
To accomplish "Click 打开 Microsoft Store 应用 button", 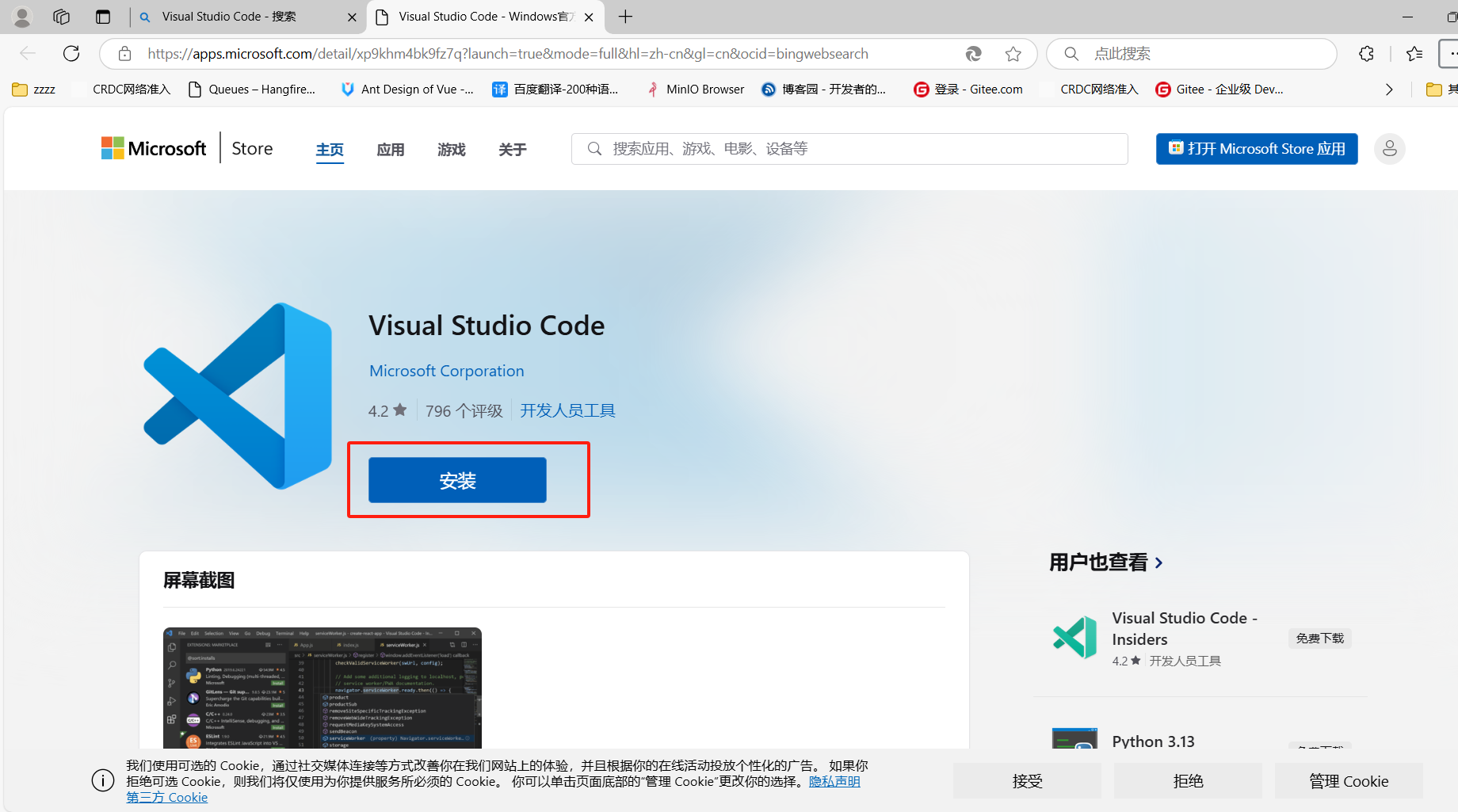I will pos(1257,149).
